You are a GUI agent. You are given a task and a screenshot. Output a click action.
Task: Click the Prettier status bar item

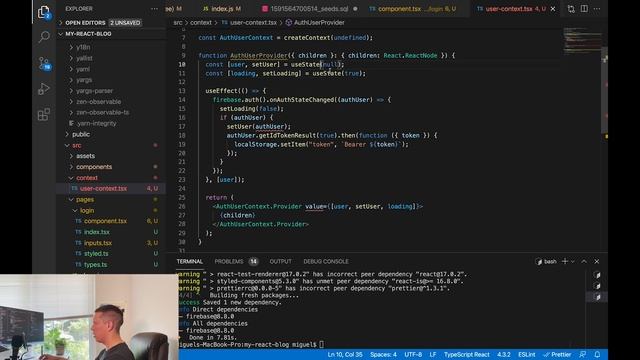click(x=557, y=354)
